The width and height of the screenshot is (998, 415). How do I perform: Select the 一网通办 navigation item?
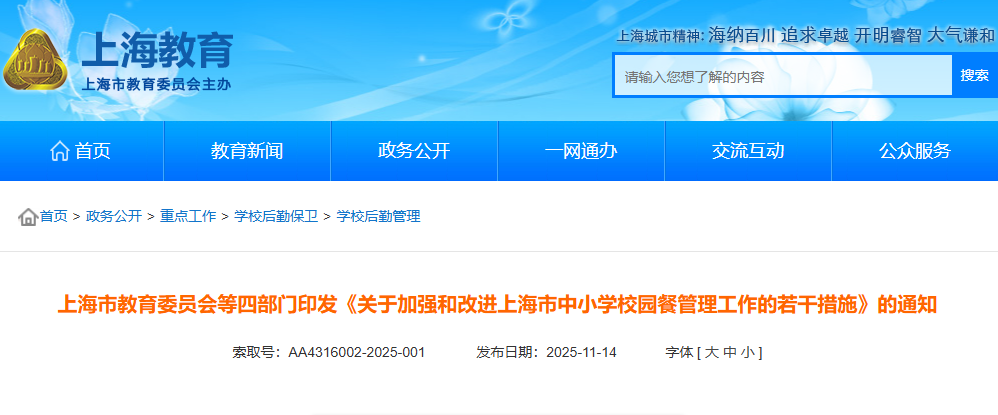click(581, 151)
